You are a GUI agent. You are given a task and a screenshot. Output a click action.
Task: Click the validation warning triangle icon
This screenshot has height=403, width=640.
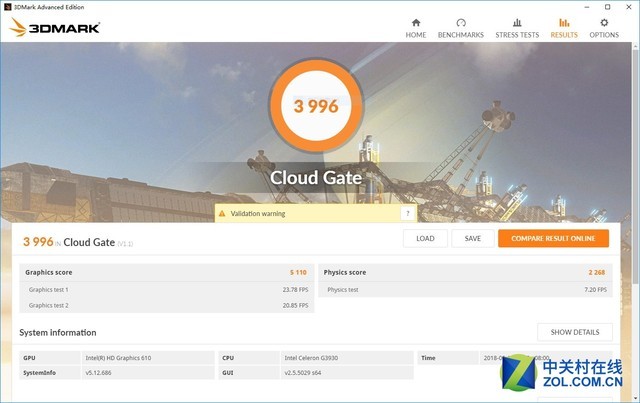point(222,213)
